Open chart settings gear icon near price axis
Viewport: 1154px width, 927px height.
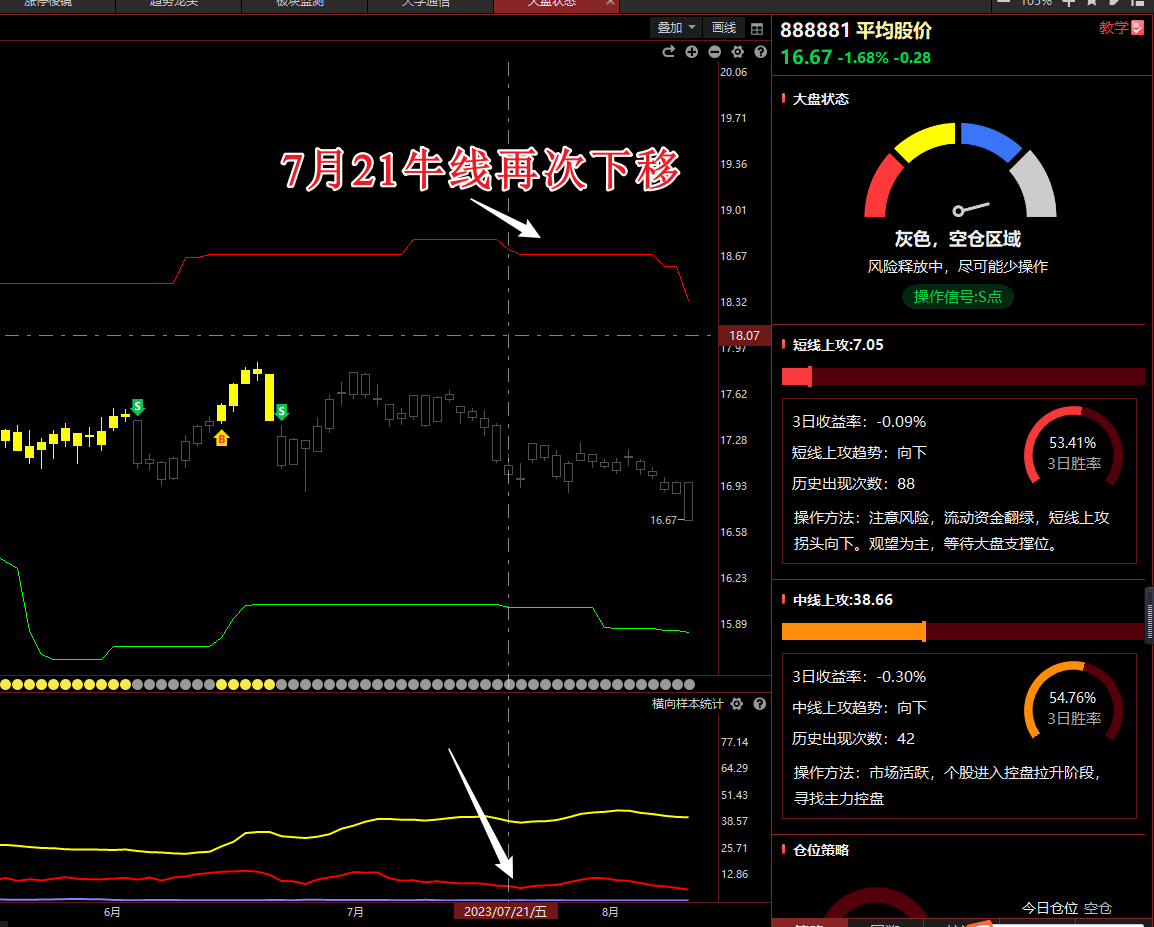pyautogui.click(x=737, y=52)
